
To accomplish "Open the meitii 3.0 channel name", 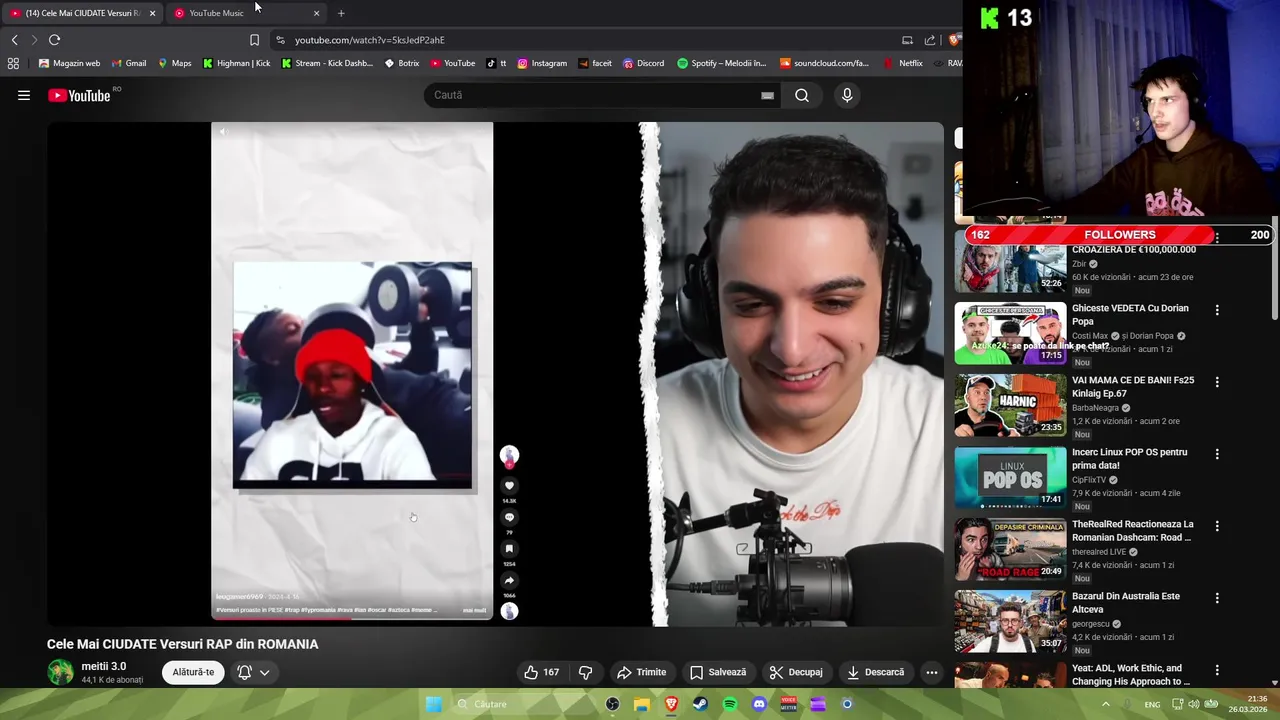I will click(104, 666).
